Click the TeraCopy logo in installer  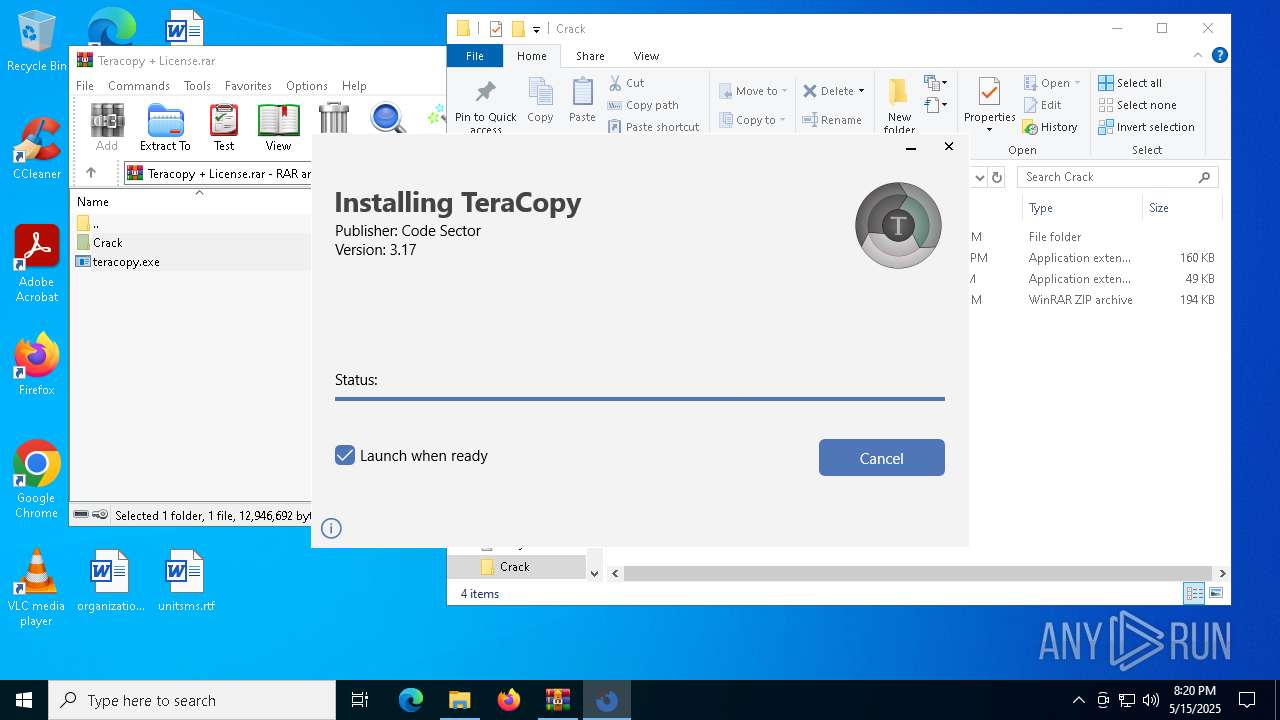point(898,225)
